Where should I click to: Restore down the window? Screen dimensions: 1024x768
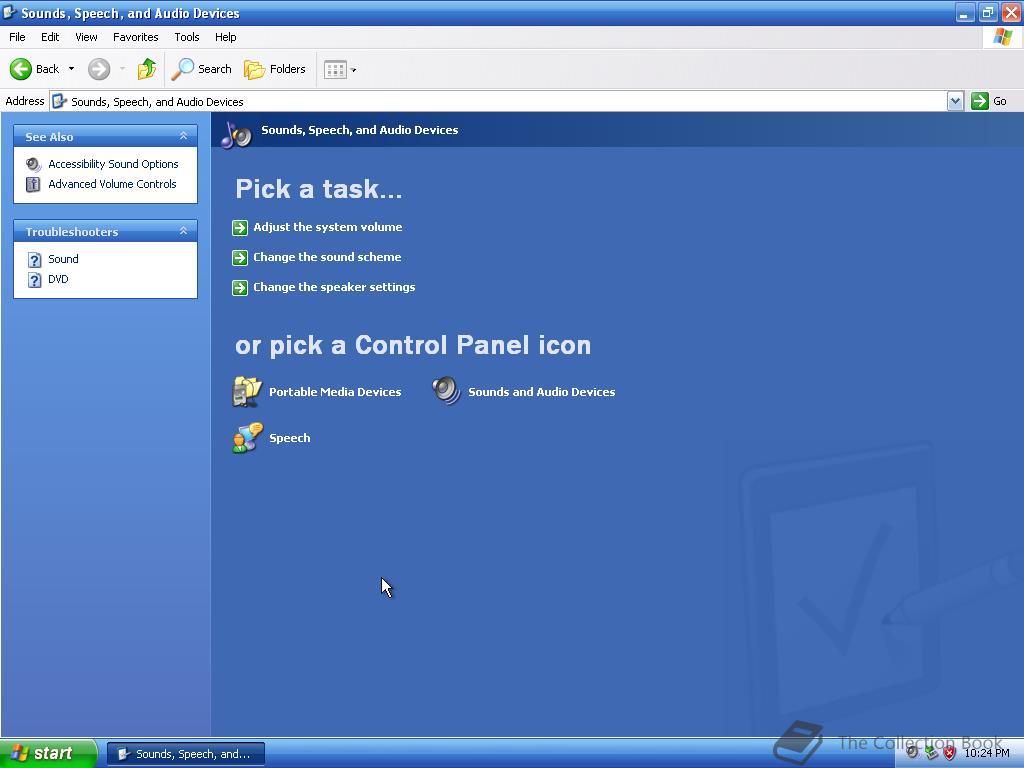[x=987, y=12]
